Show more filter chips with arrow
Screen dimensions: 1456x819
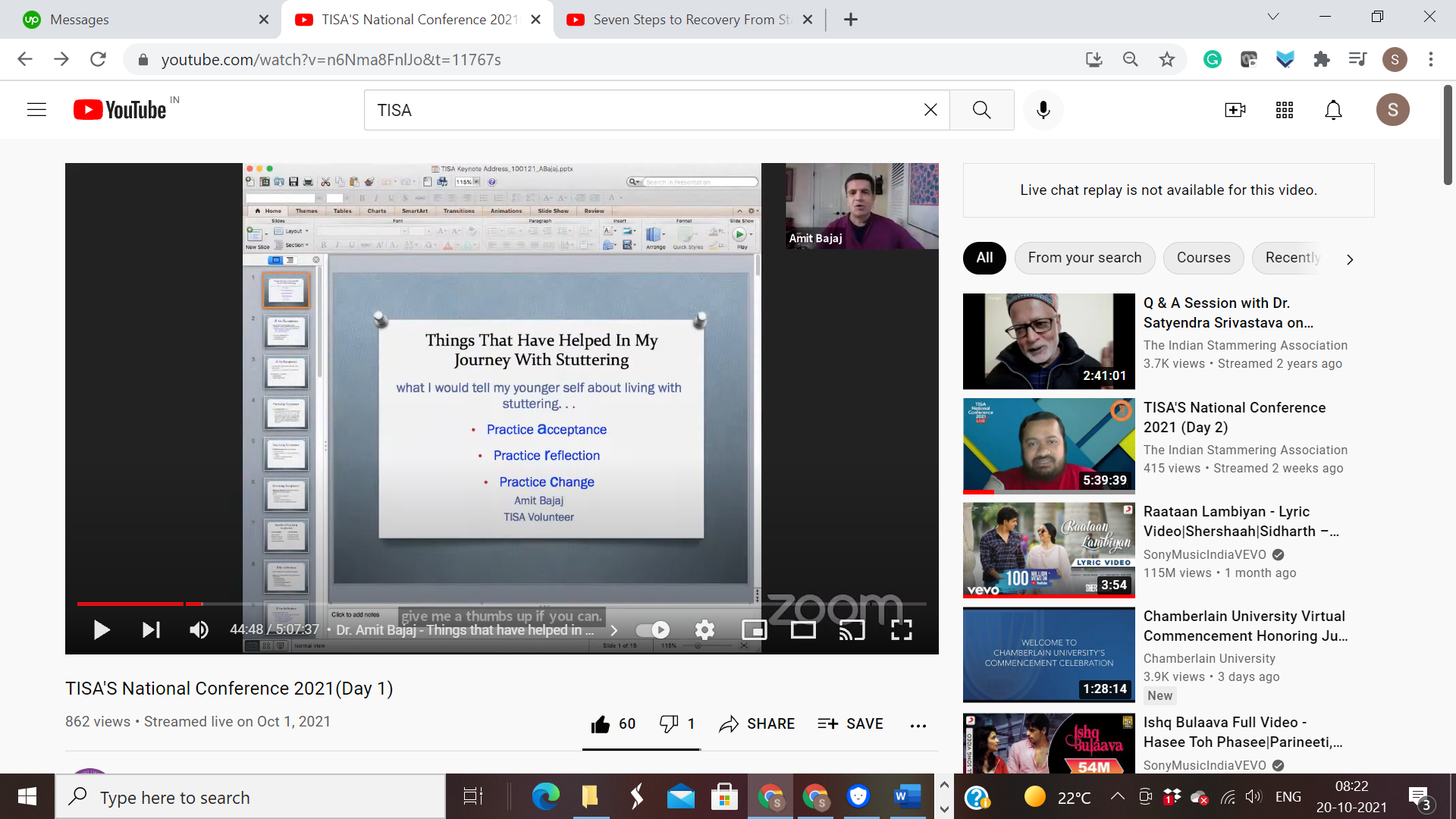tap(1350, 259)
